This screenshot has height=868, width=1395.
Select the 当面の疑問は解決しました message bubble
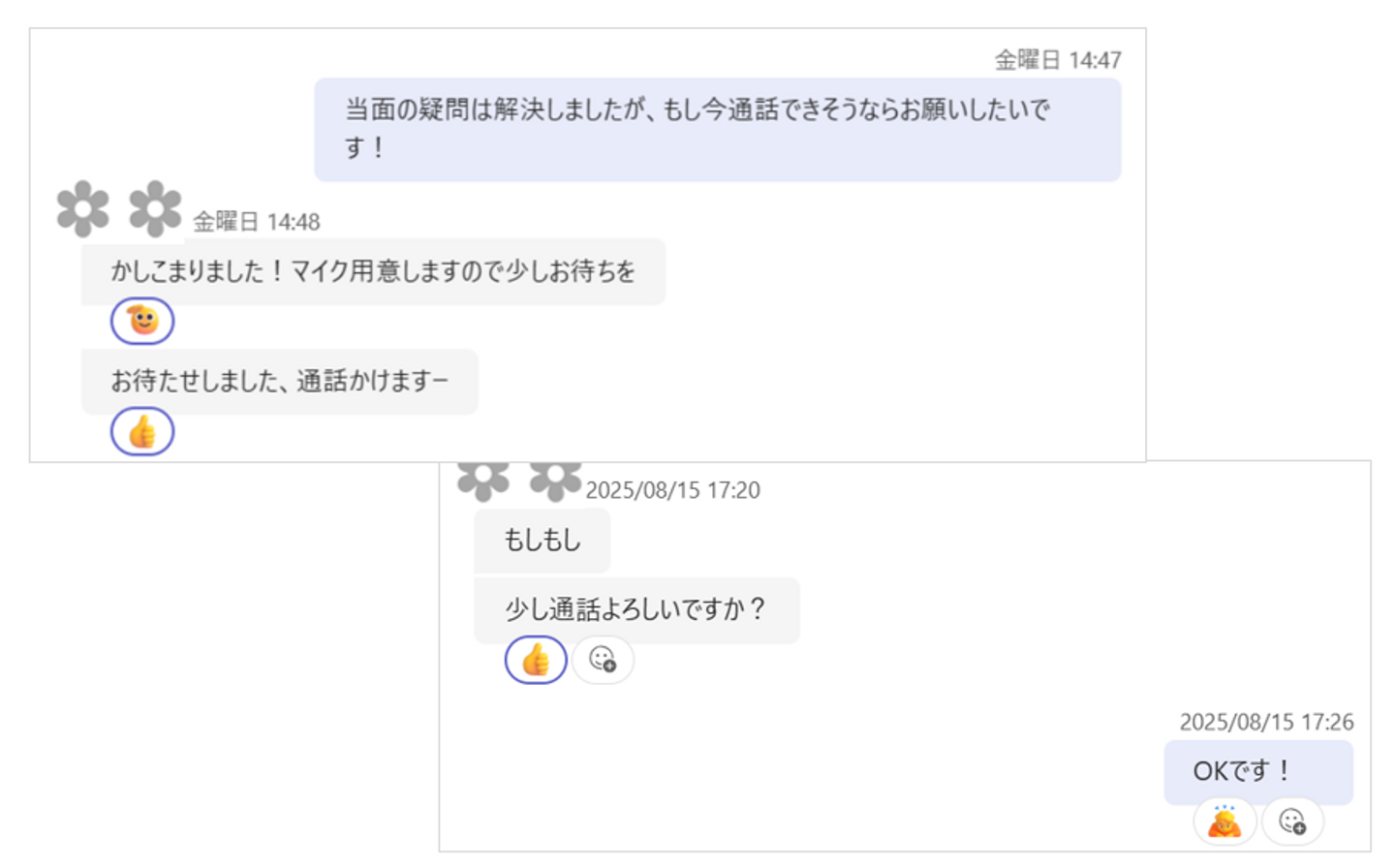click(717, 129)
